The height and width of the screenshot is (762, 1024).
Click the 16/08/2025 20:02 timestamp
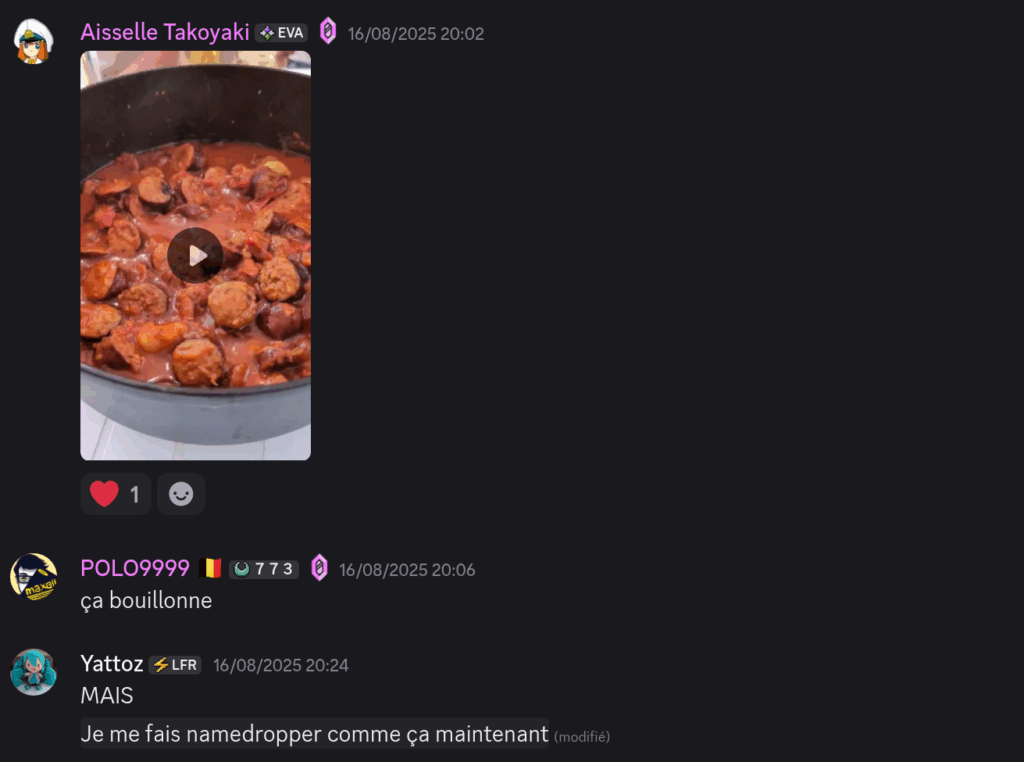click(416, 34)
